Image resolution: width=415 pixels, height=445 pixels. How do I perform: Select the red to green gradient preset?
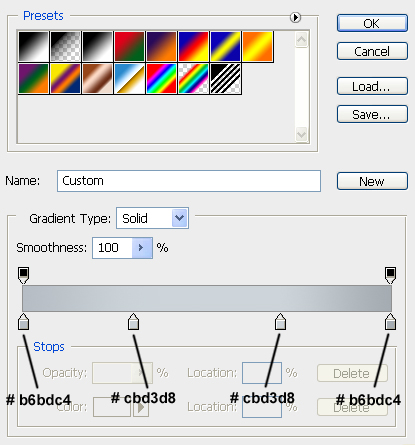point(129,47)
